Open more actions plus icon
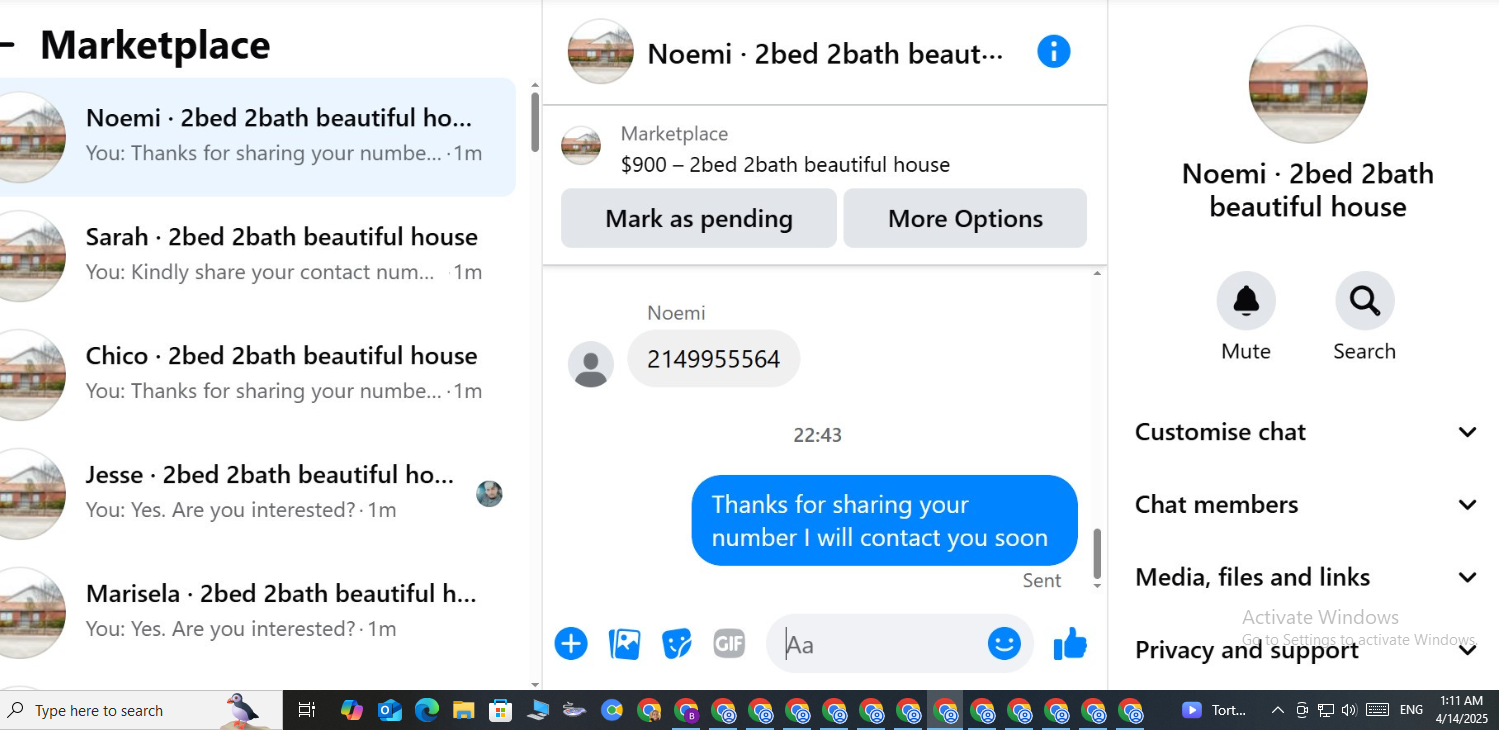 (x=571, y=643)
